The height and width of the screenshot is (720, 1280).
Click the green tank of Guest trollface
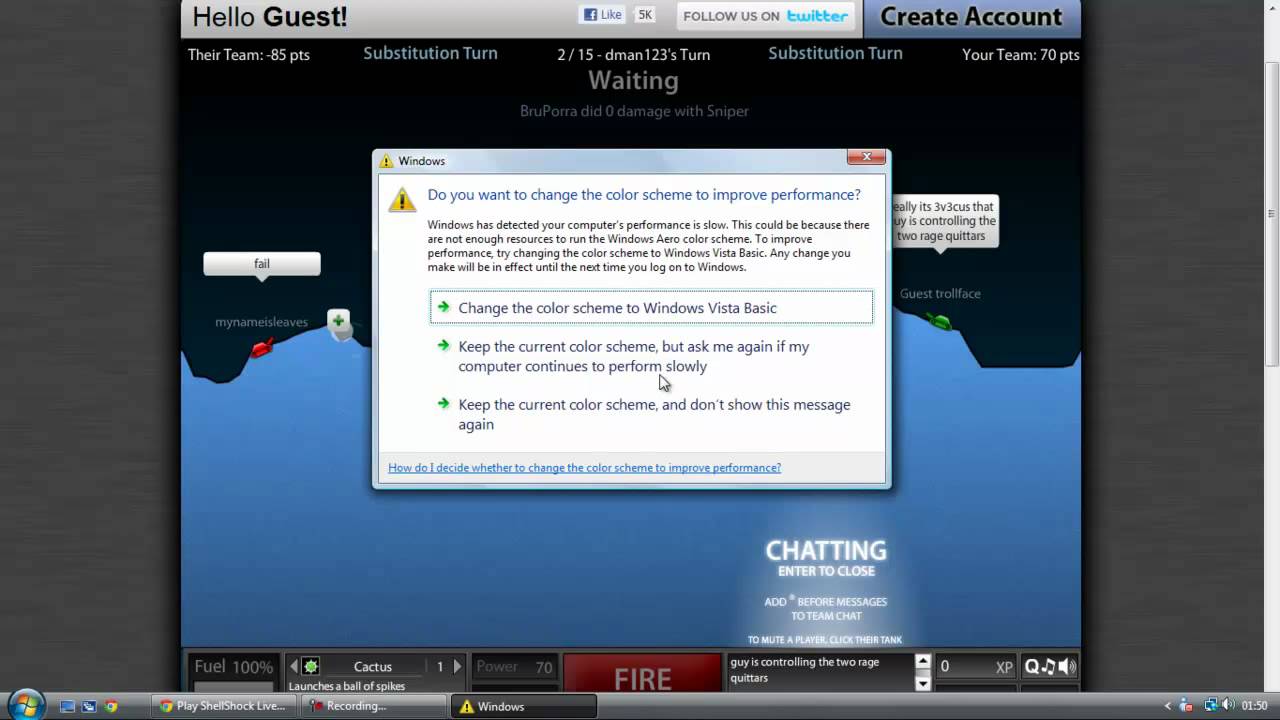(x=938, y=321)
